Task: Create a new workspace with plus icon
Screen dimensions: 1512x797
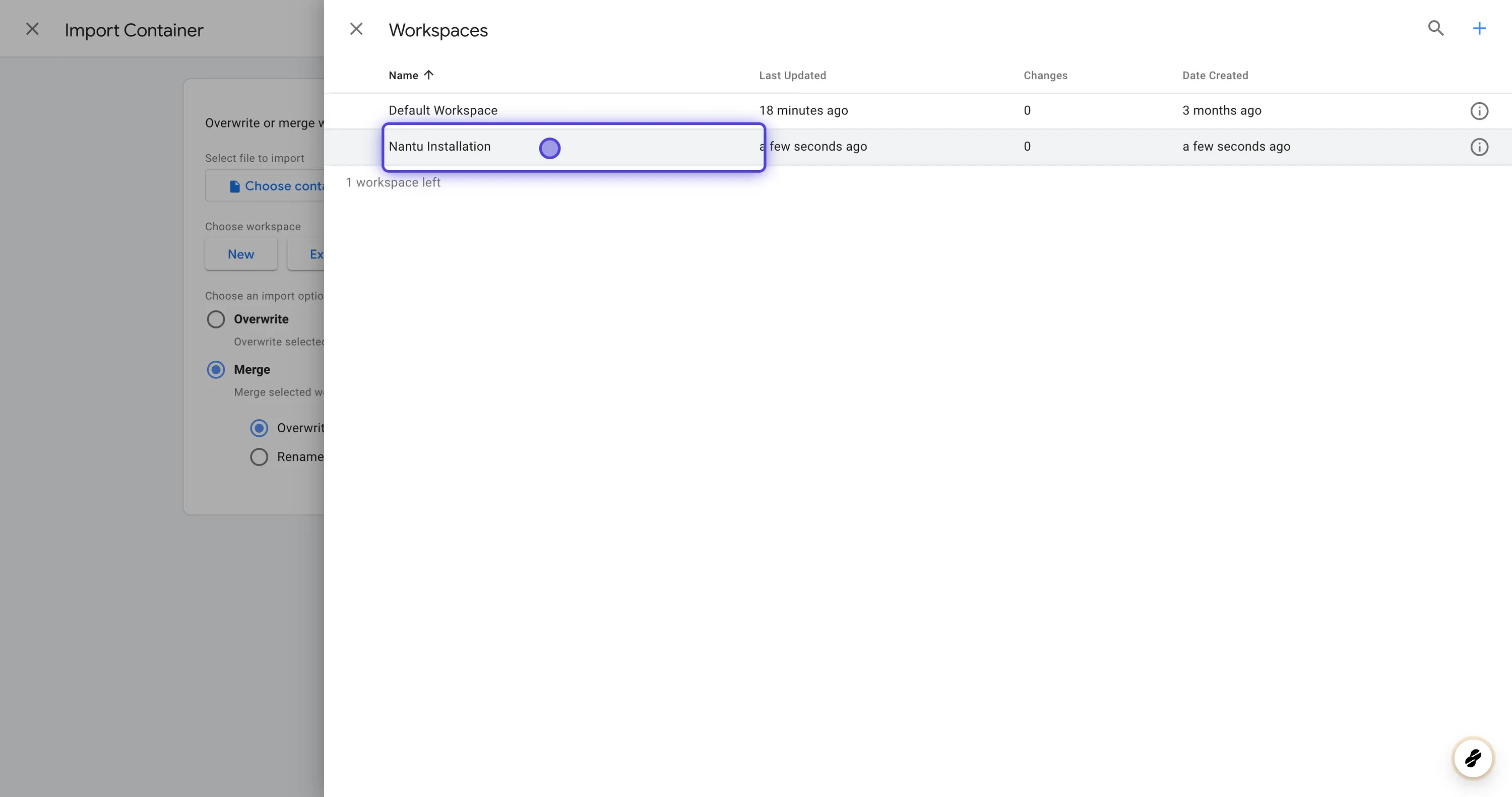Action: [1479, 28]
